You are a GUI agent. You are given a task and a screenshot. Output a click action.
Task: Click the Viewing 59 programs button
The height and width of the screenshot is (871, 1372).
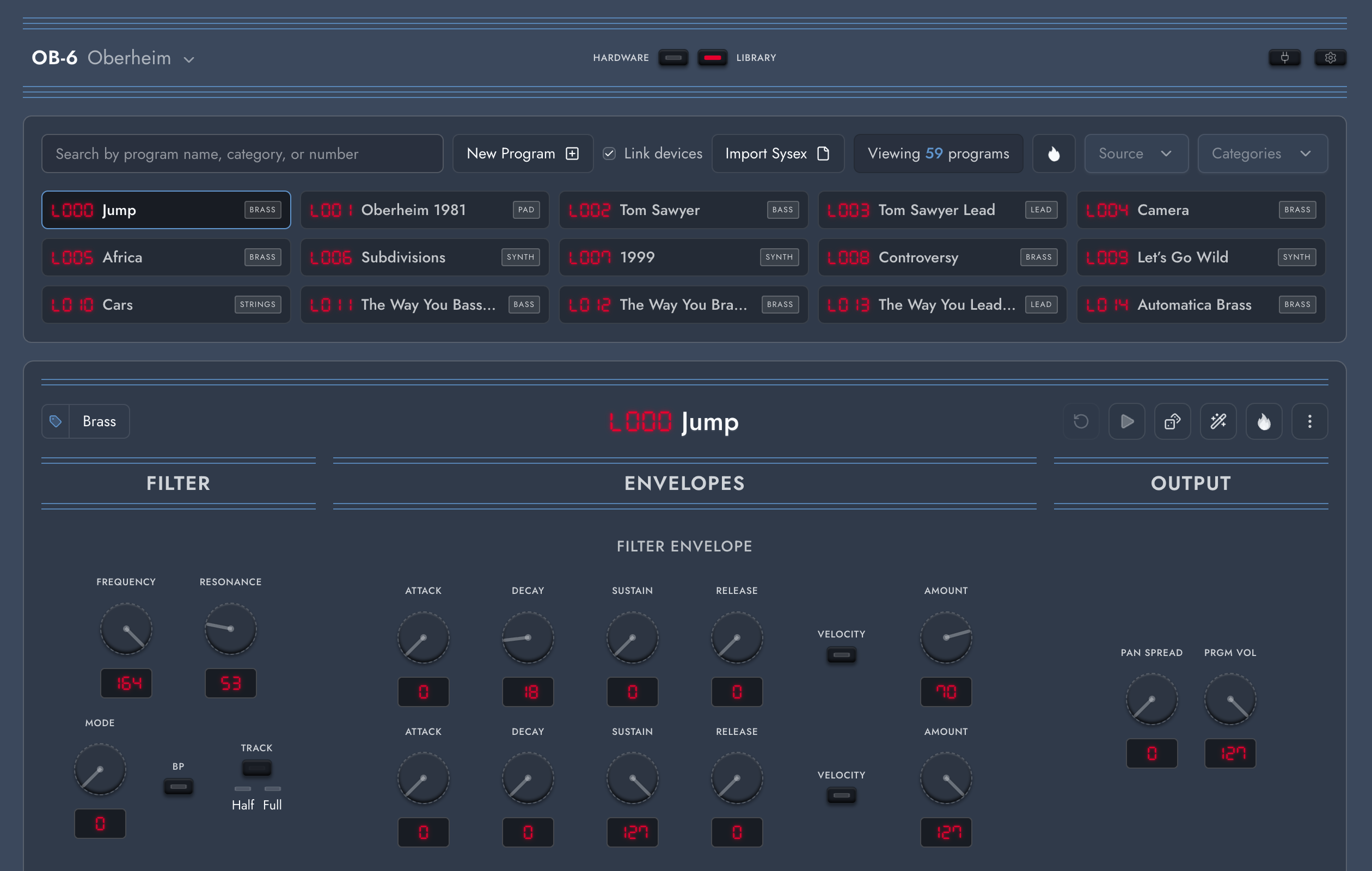point(938,153)
